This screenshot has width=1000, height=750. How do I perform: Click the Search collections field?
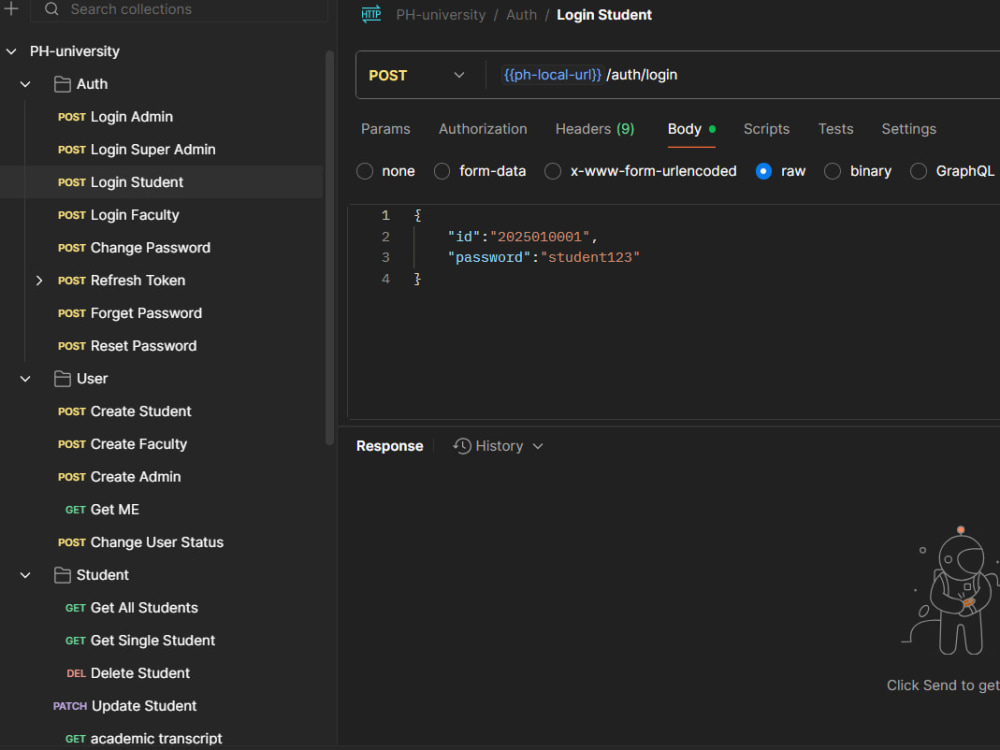click(x=179, y=10)
